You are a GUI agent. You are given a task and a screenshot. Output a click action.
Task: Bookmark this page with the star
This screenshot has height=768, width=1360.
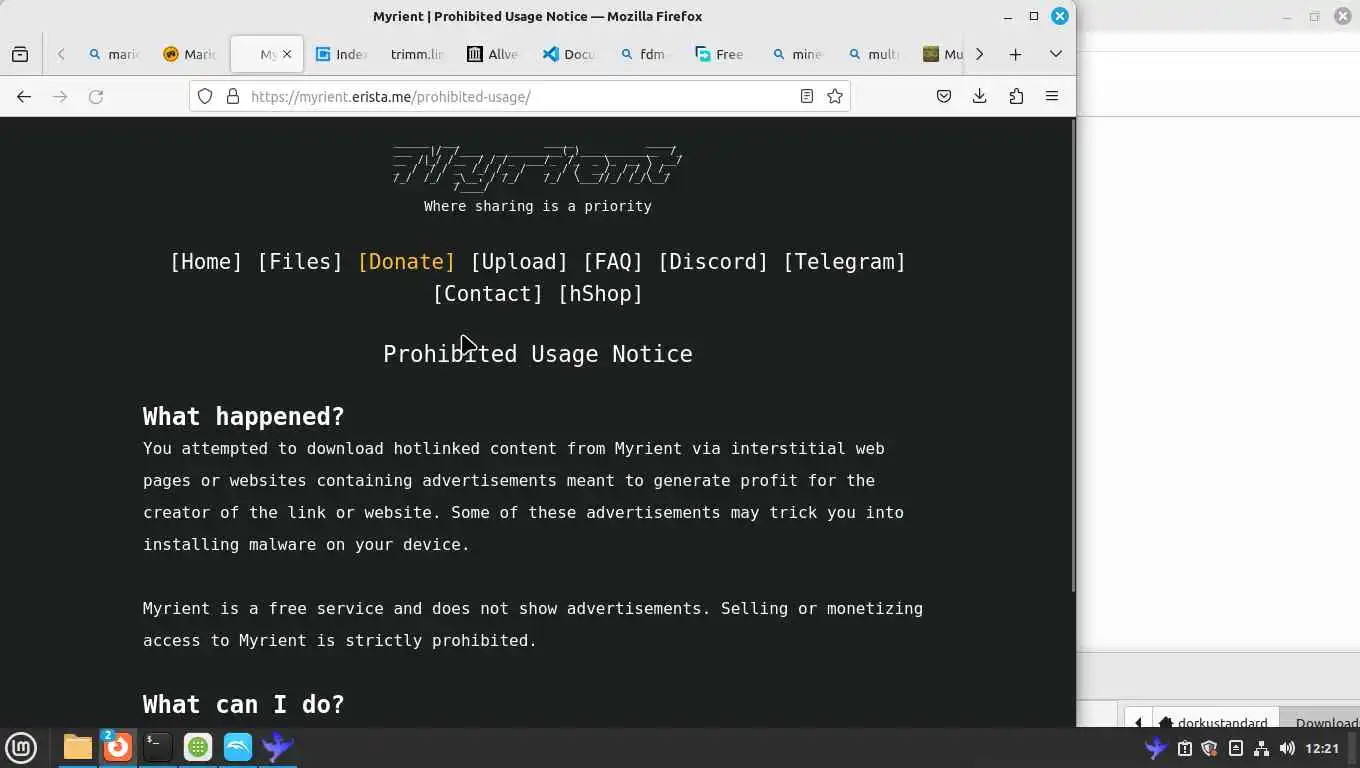pyautogui.click(x=835, y=96)
